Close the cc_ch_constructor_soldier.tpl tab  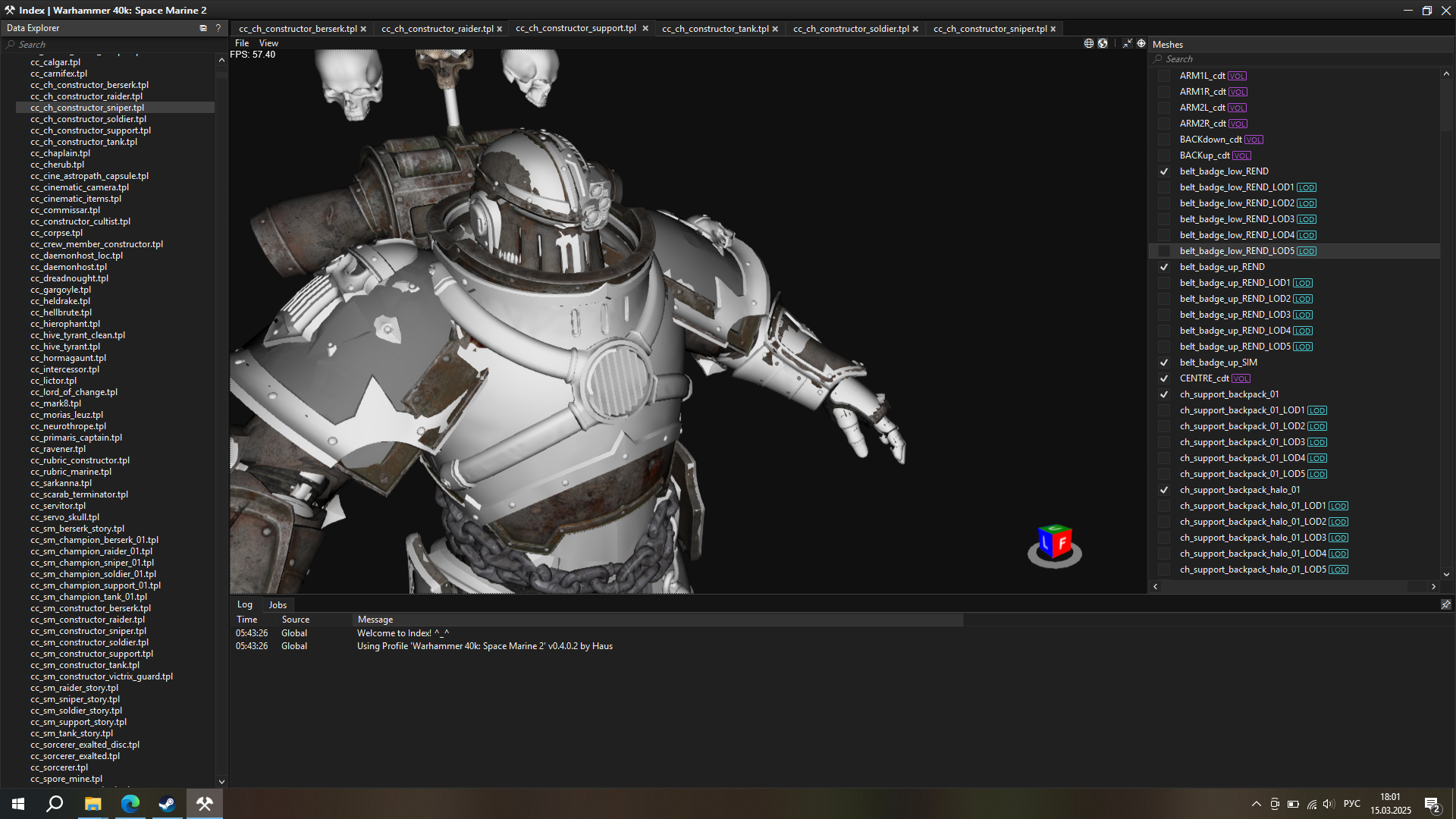tap(915, 29)
